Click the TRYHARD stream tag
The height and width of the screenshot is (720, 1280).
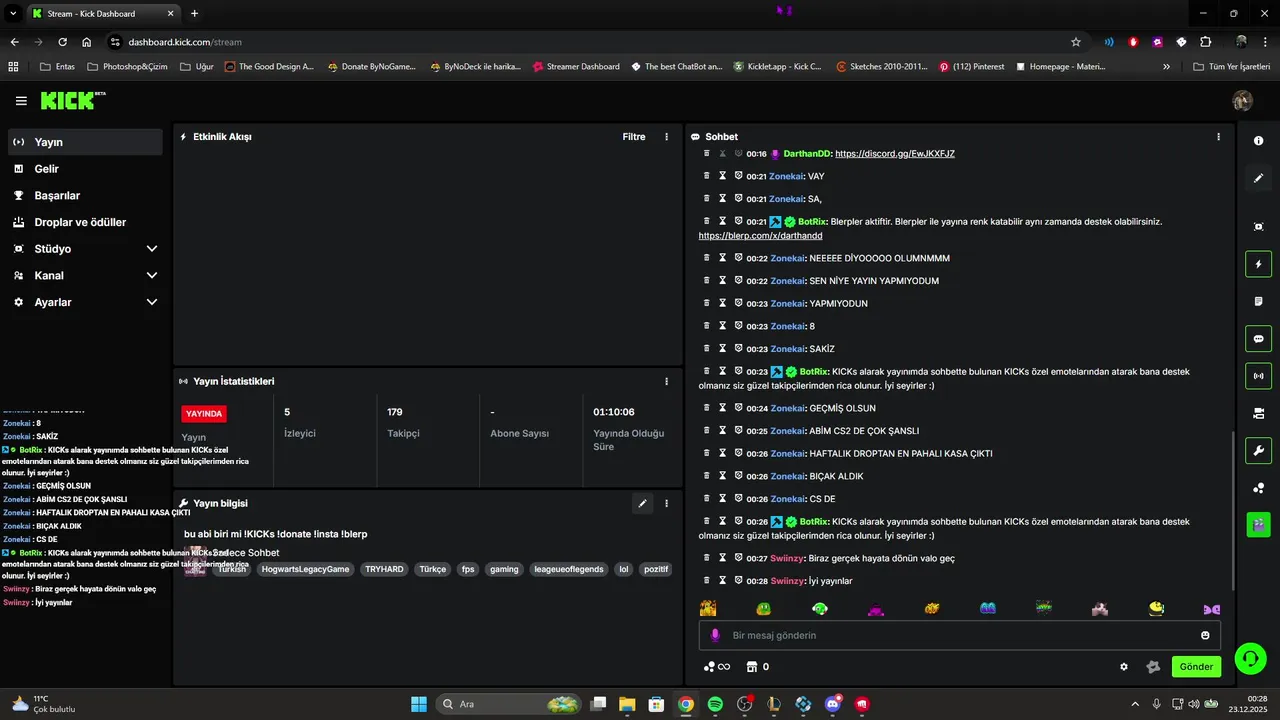(x=384, y=569)
